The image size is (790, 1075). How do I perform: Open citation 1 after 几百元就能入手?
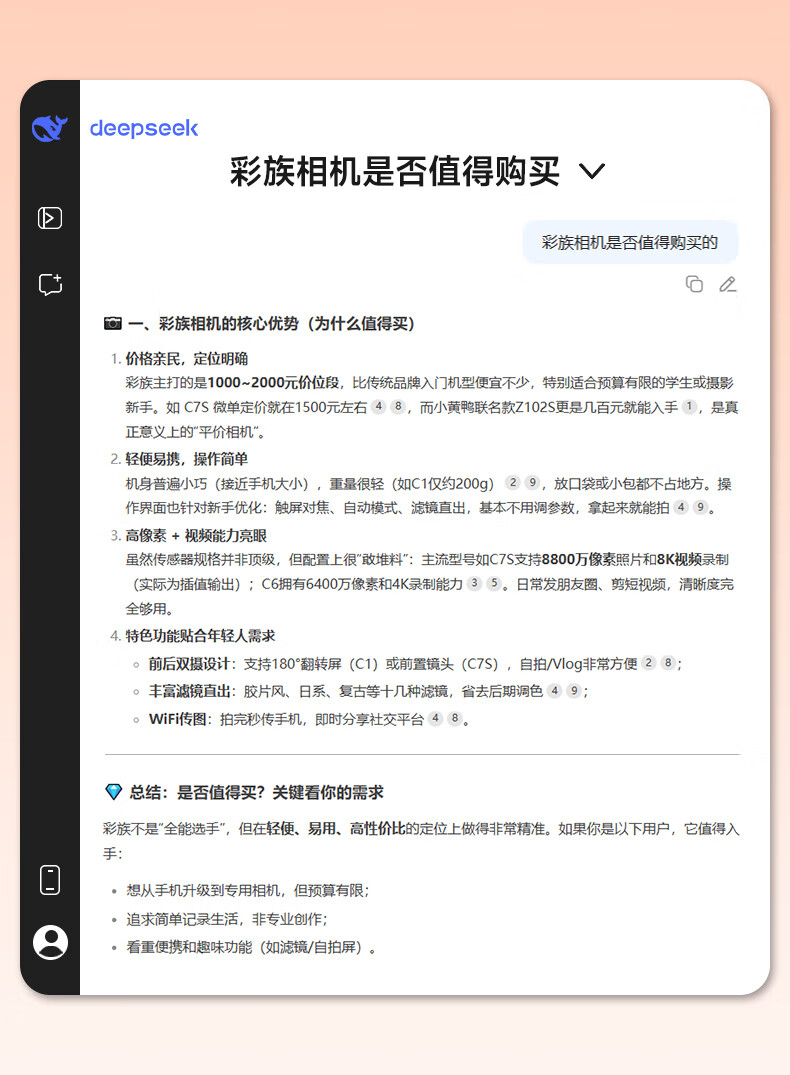689,406
